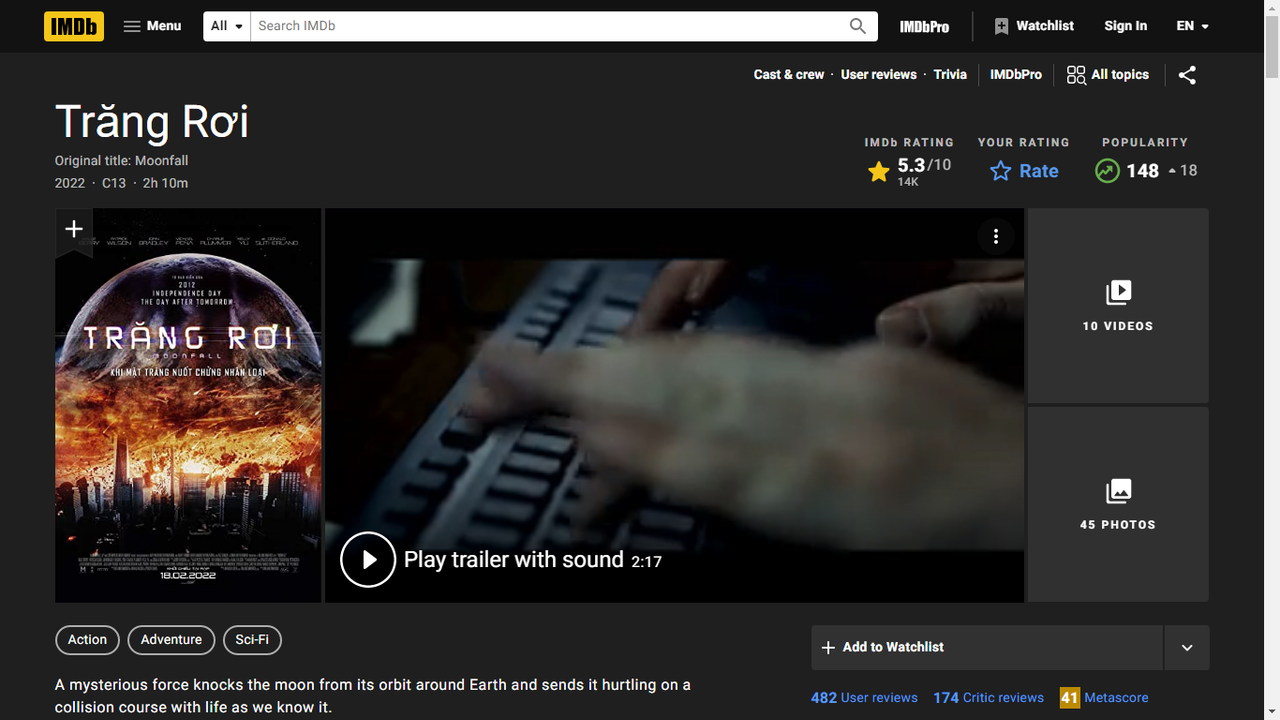The width and height of the screenshot is (1280, 720).
Task: Open All topics menu
Action: click(x=1108, y=75)
